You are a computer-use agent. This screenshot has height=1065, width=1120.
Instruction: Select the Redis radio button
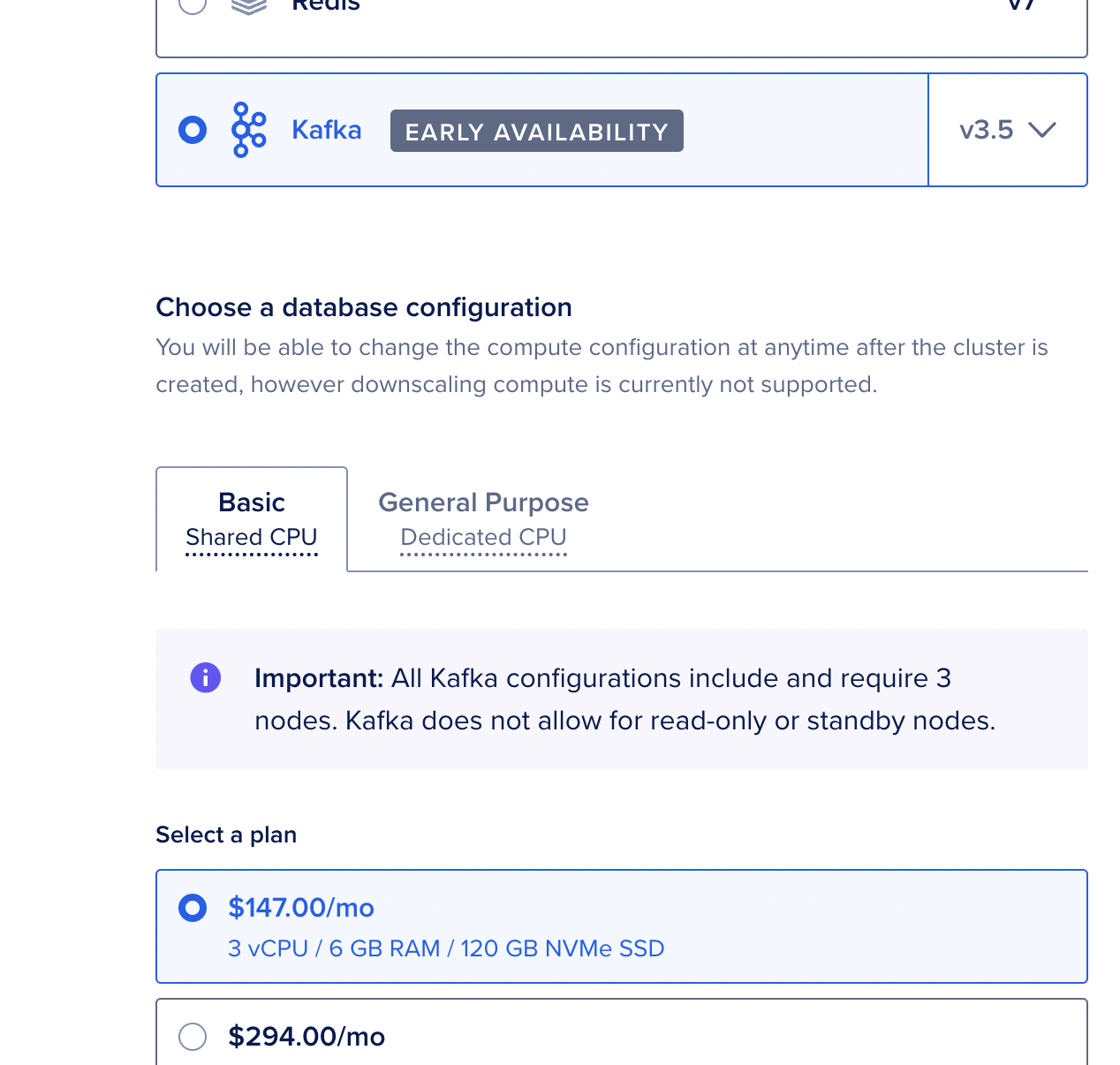[x=193, y=5]
